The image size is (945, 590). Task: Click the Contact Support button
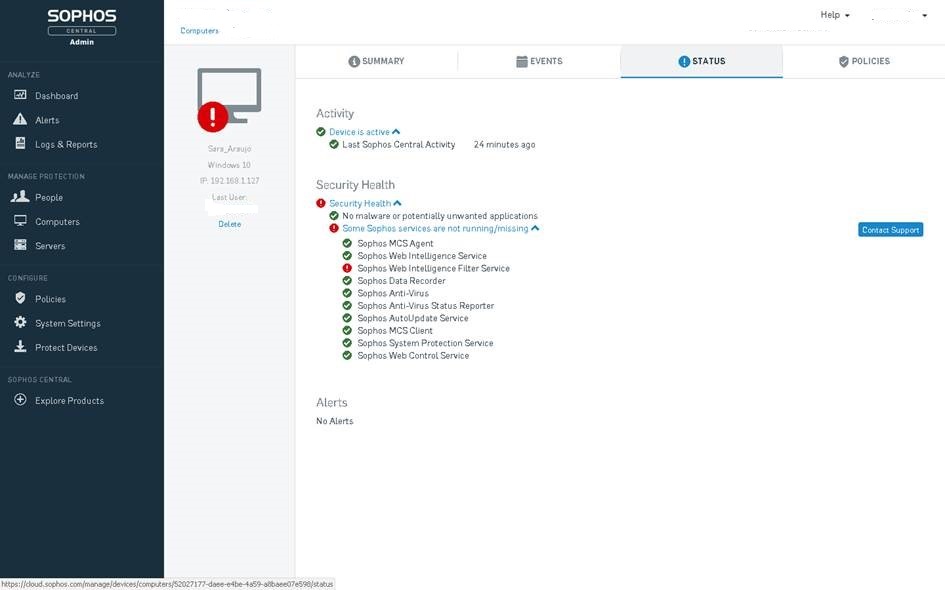coord(890,230)
